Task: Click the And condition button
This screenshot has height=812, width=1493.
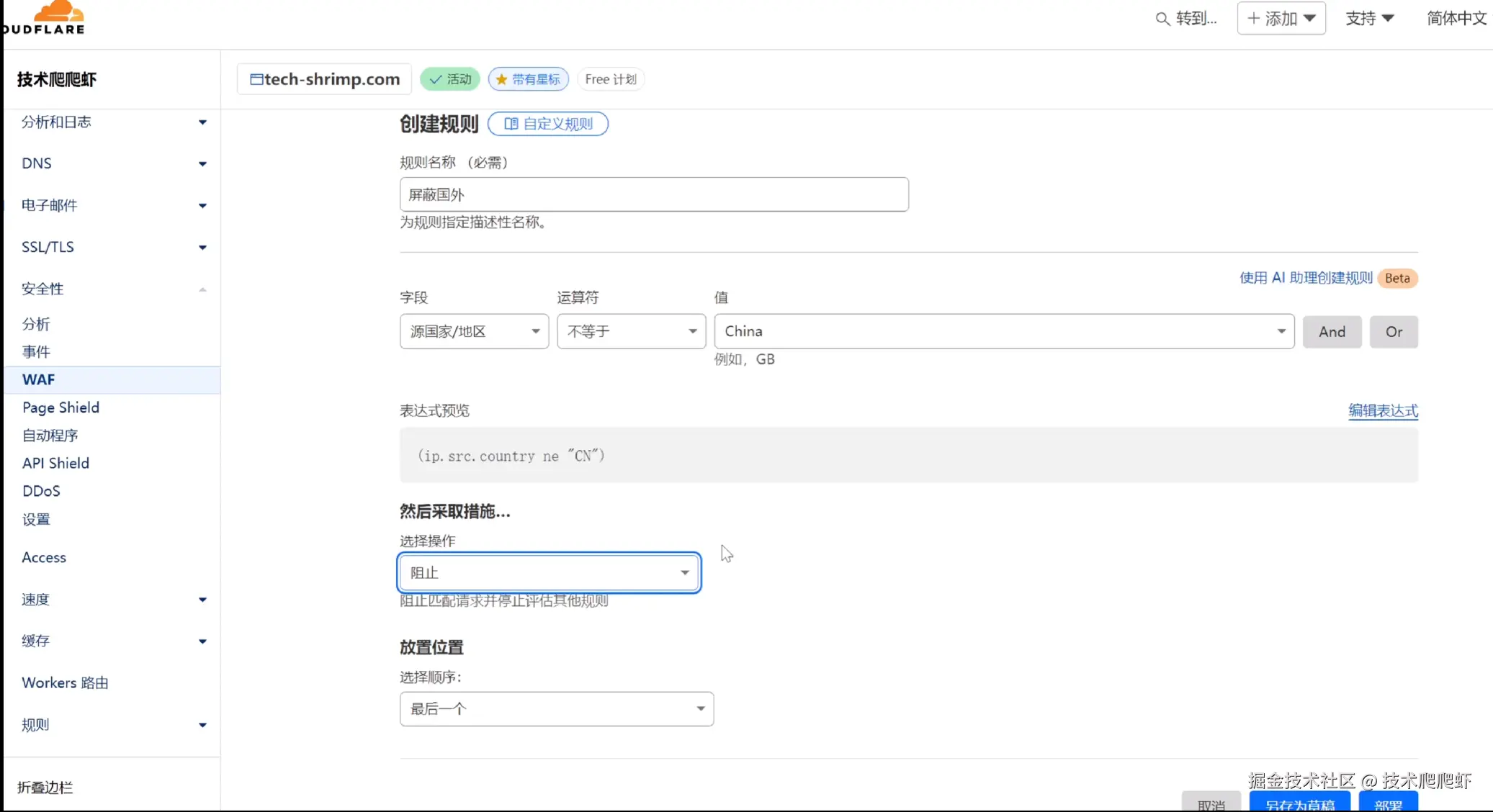Action: coord(1332,332)
